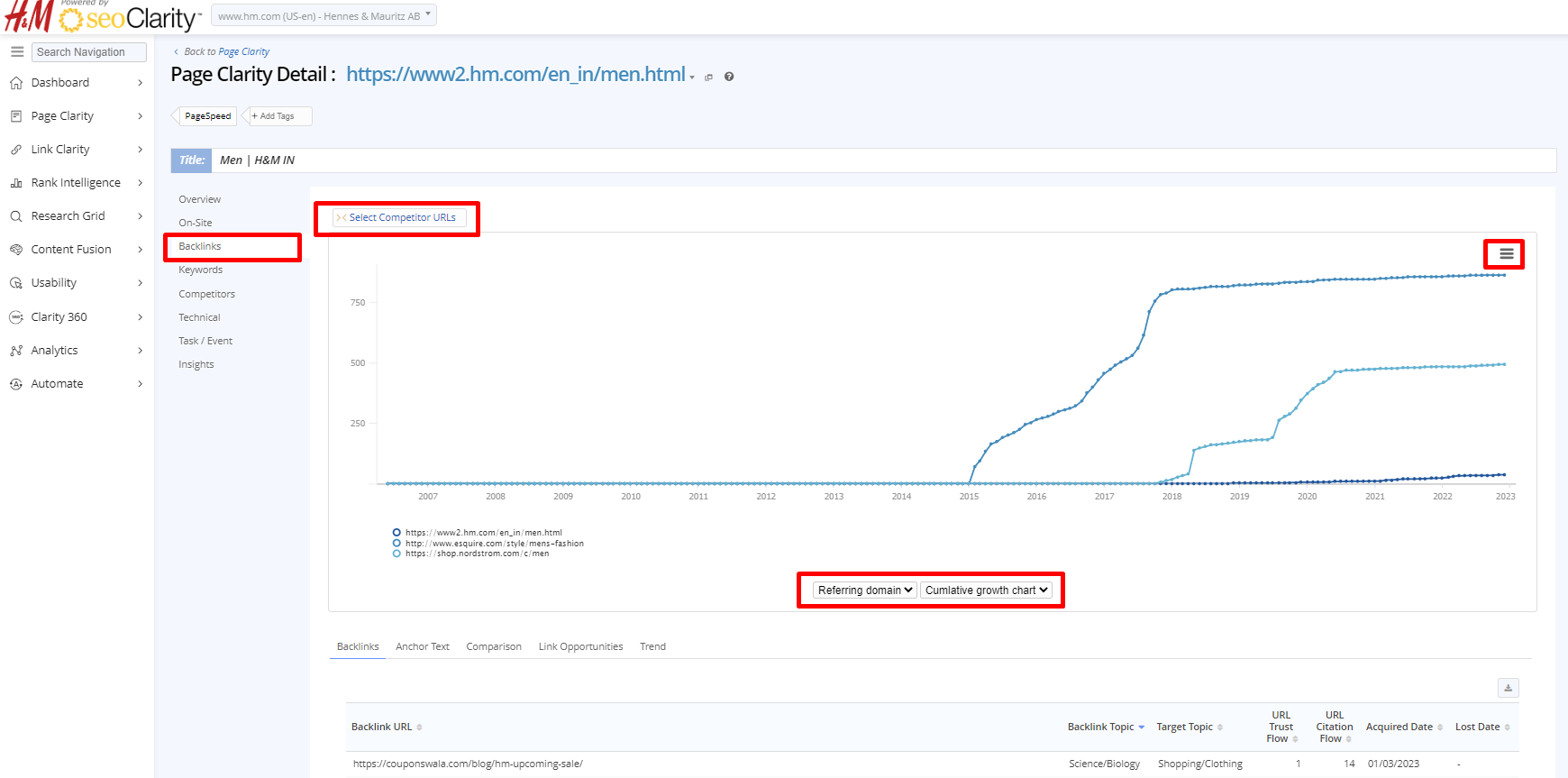
Task: Open the Link Opportunities tab
Action: point(580,646)
